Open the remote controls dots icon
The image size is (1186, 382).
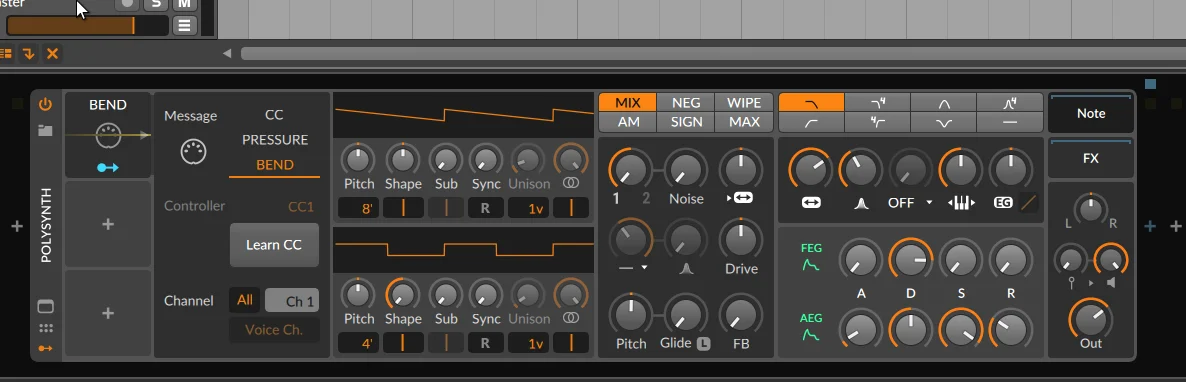coord(45,328)
